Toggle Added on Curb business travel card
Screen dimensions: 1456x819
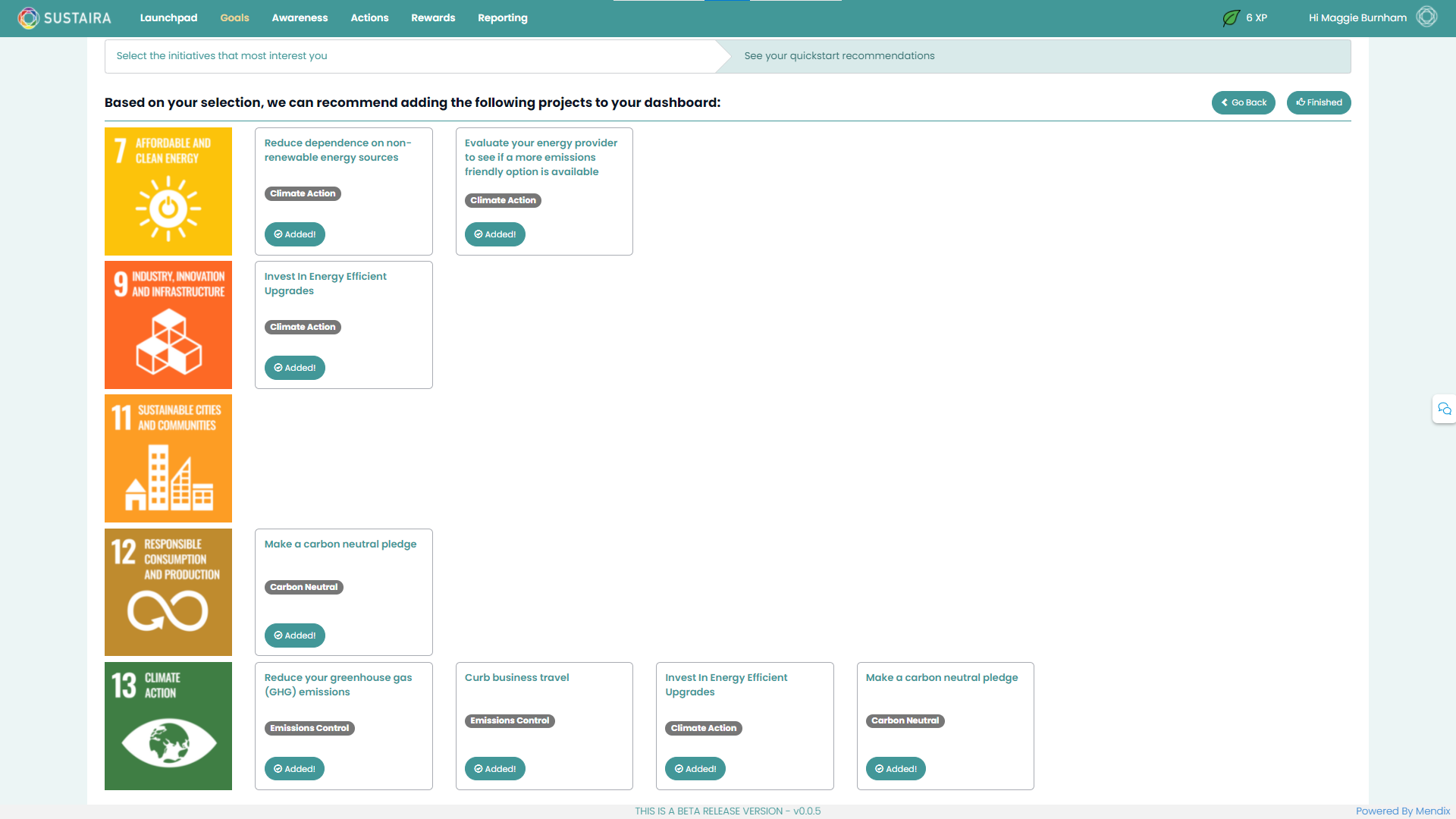pyautogui.click(x=494, y=768)
